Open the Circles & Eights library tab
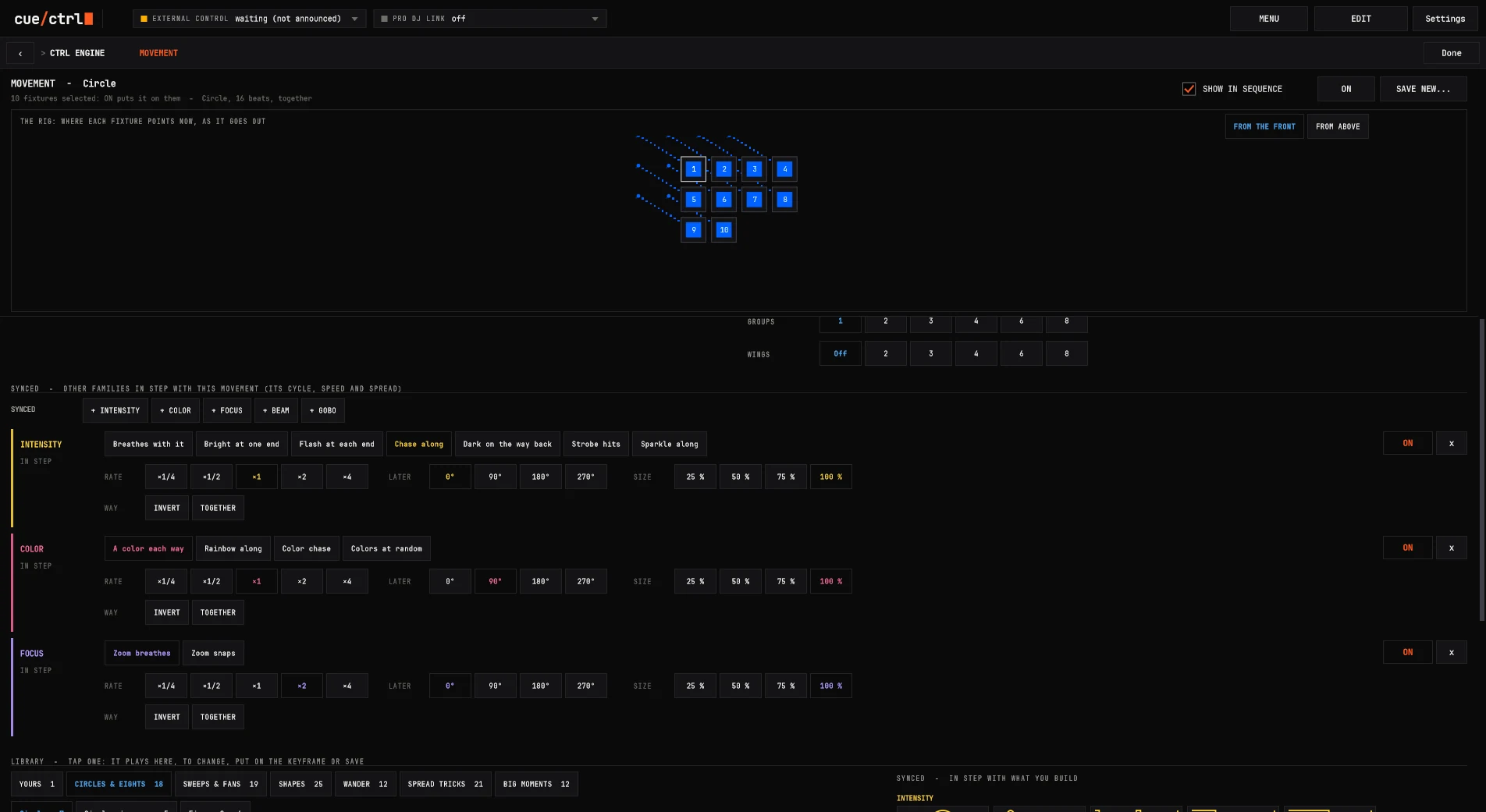 119,784
